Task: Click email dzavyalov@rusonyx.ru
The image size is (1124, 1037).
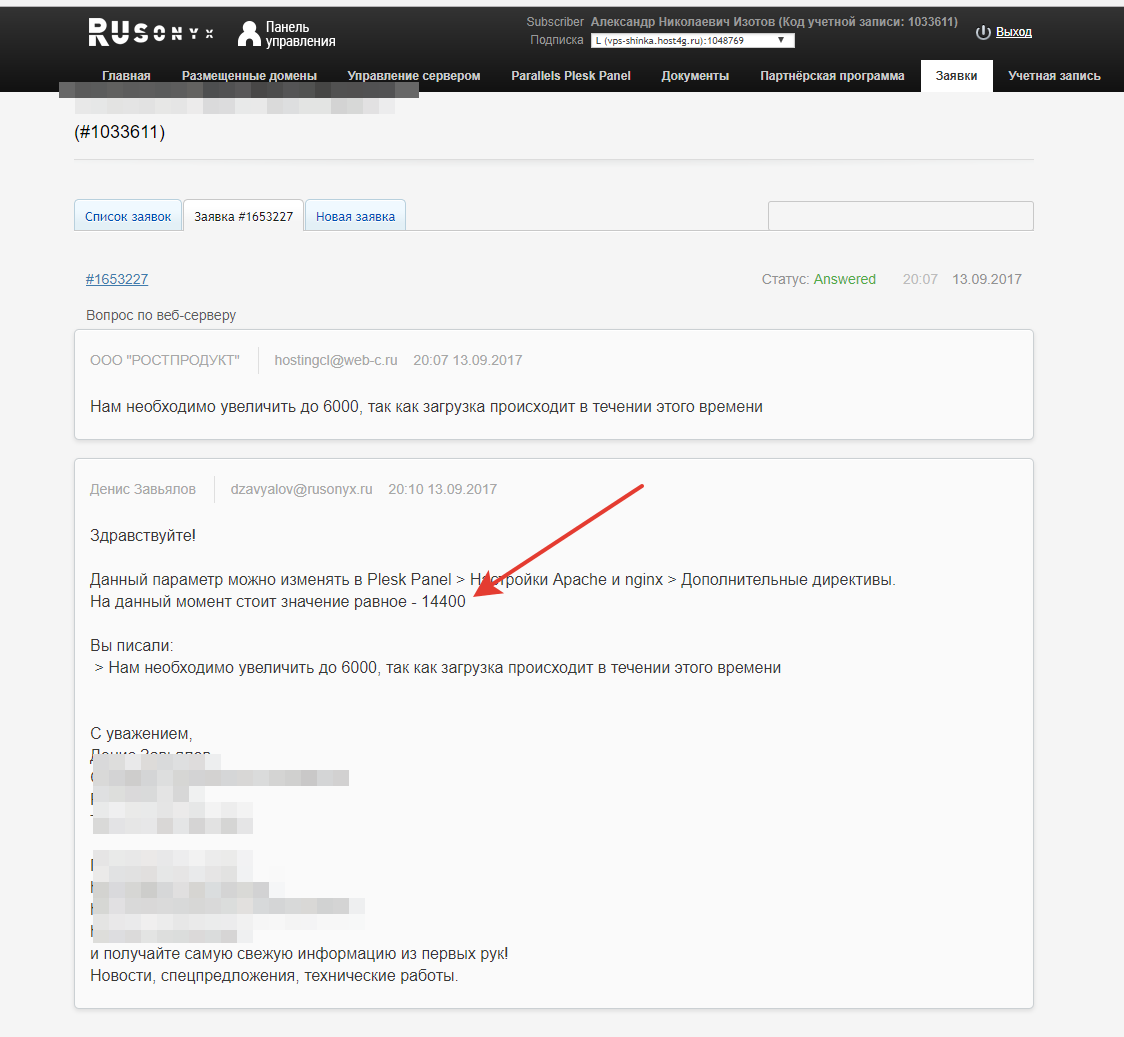Action: coord(301,489)
